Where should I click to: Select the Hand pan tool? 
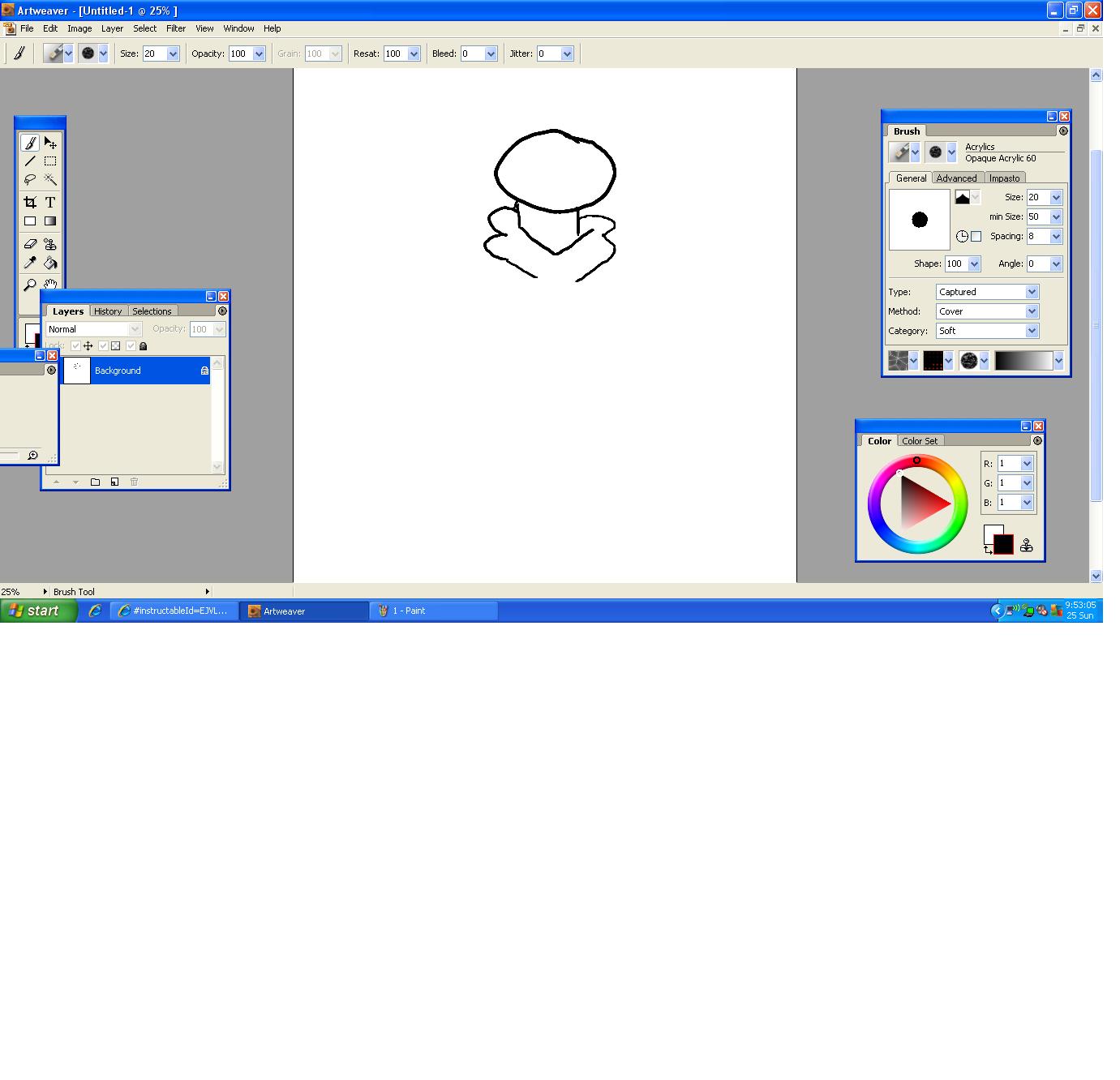tap(51, 284)
